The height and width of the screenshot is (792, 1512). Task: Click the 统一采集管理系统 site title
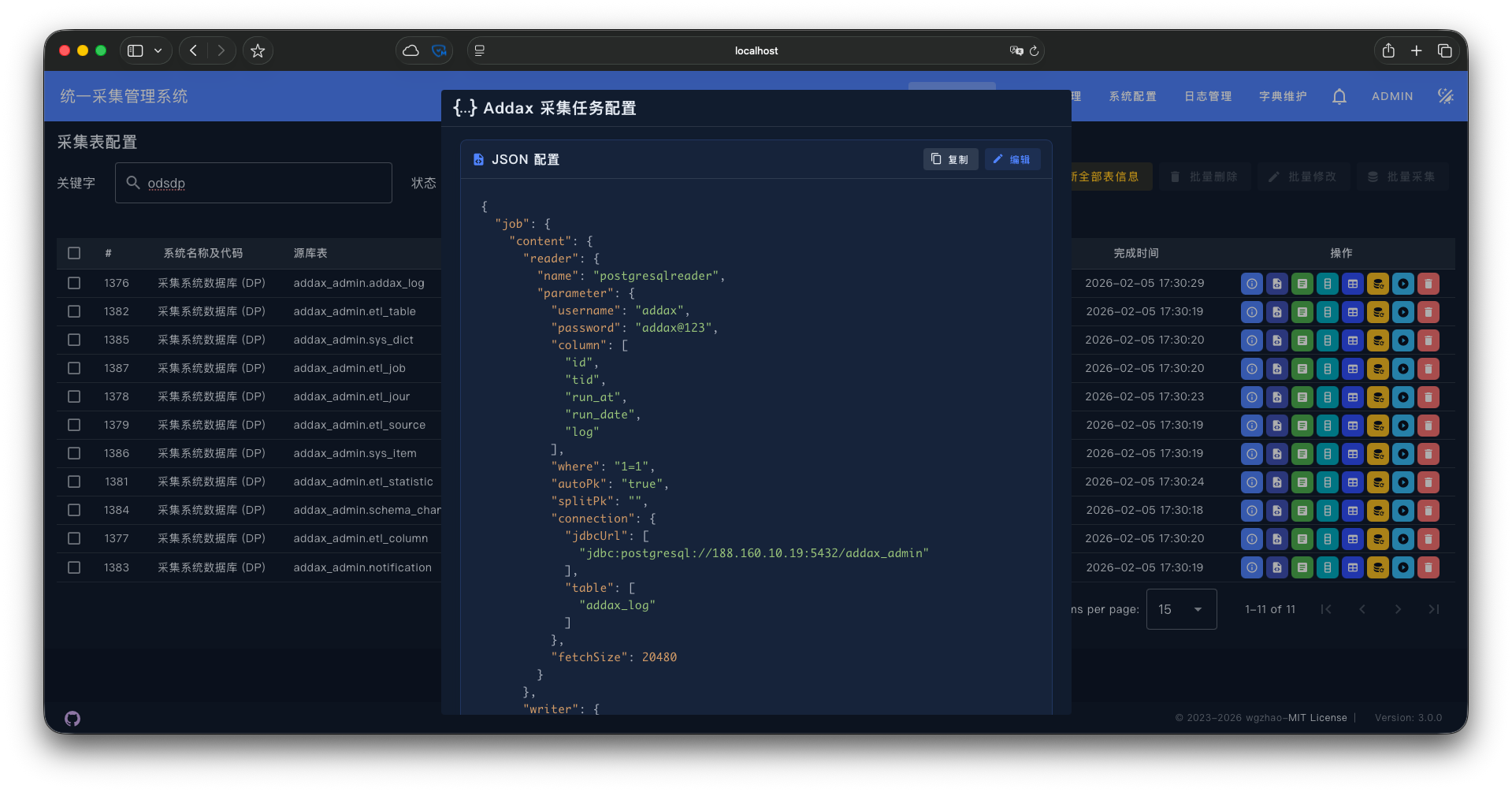[124, 96]
